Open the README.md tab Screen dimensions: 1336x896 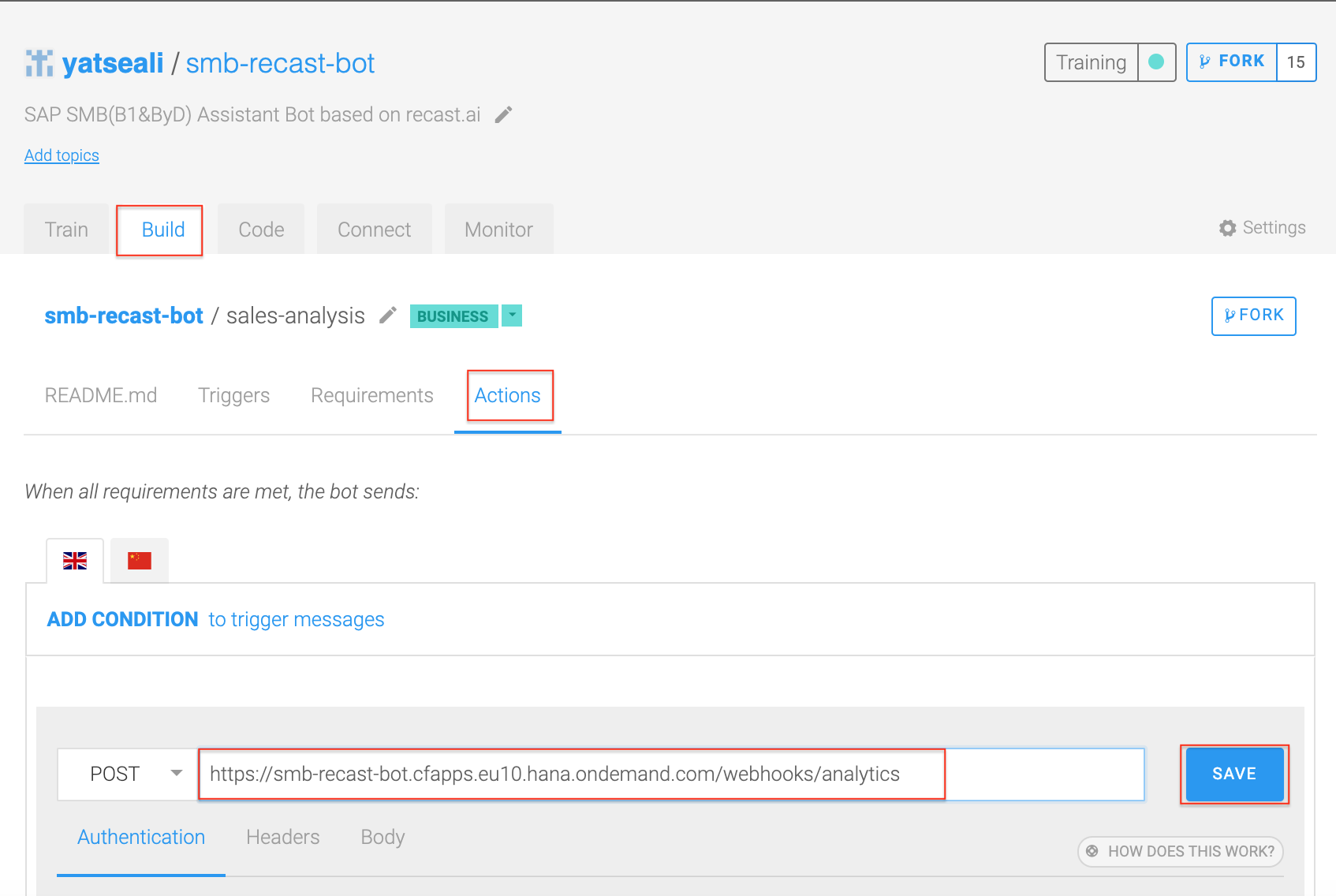pyautogui.click(x=101, y=395)
